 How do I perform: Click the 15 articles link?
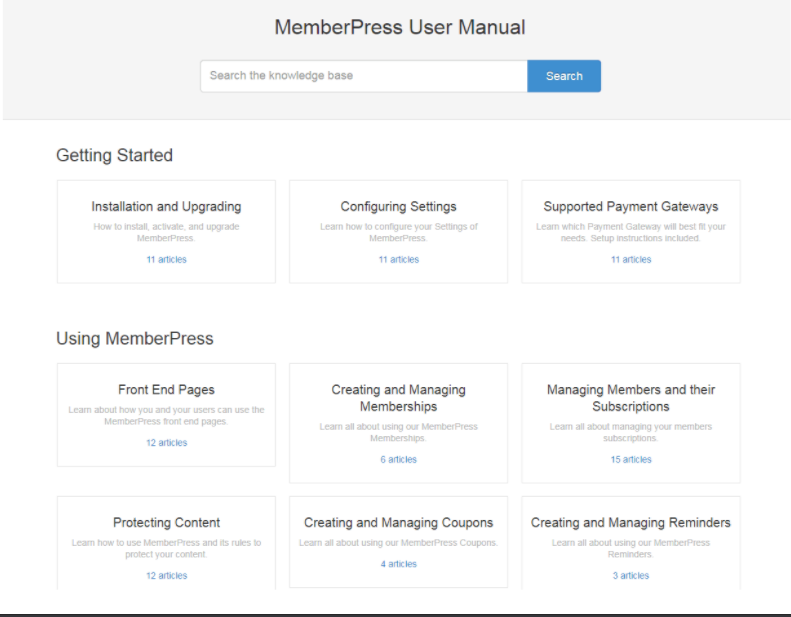coord(631,459)
